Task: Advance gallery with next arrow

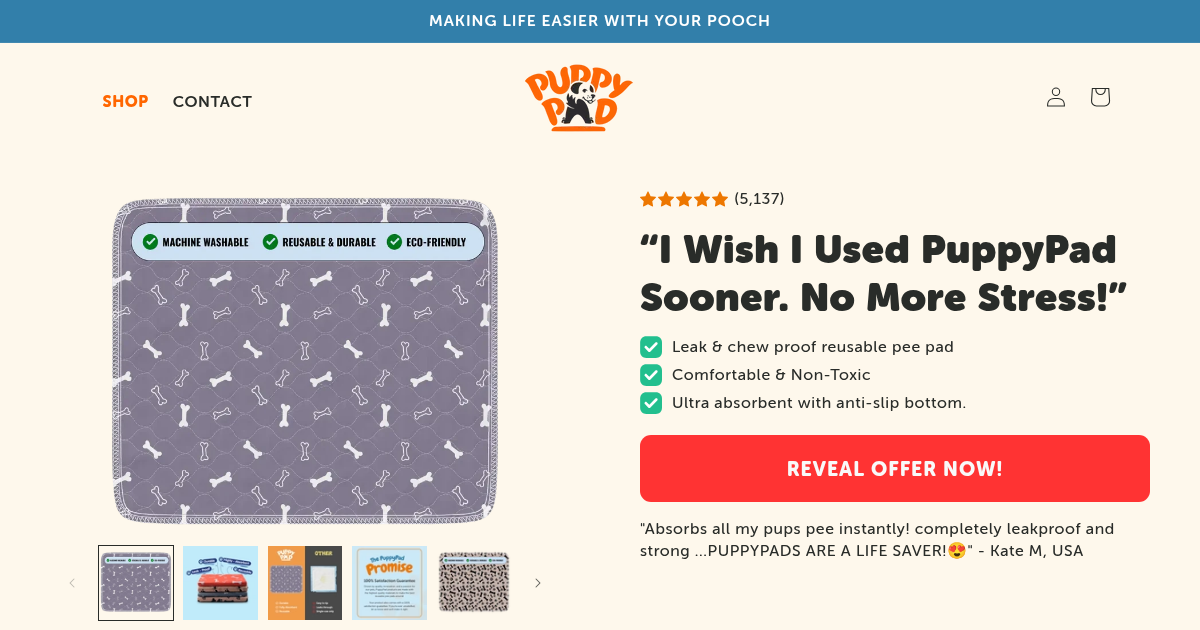Action: tap(537, 583)
